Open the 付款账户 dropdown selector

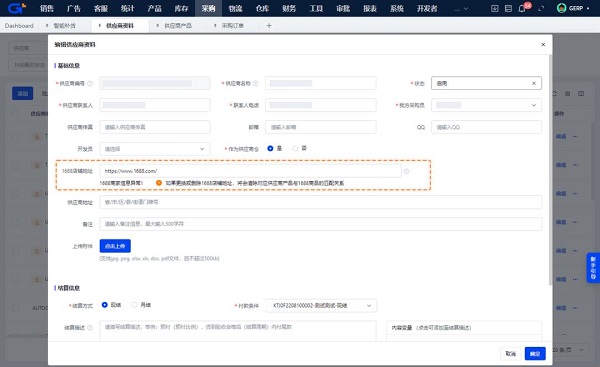pos(321,305)
